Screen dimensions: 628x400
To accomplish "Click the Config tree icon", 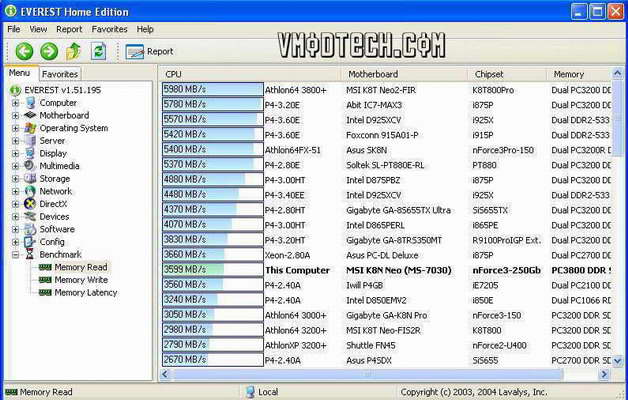I will pyautogui.click(x=30, y=242).
